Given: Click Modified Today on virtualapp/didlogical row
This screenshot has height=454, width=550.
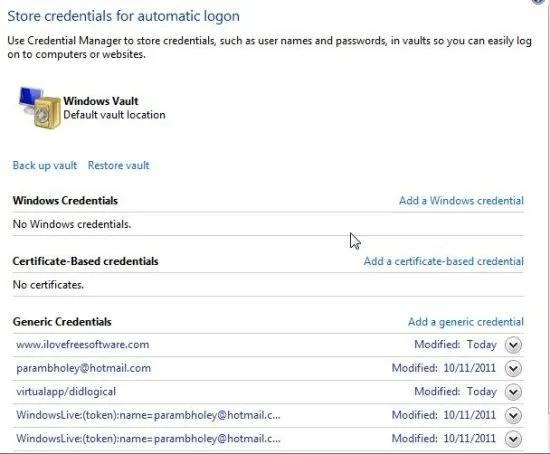Looking at the screenshot, I should pos(455,392).
